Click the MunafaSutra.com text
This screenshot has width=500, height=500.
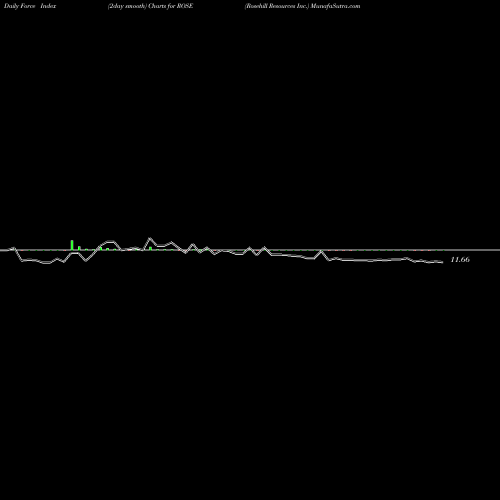[335, 6]
